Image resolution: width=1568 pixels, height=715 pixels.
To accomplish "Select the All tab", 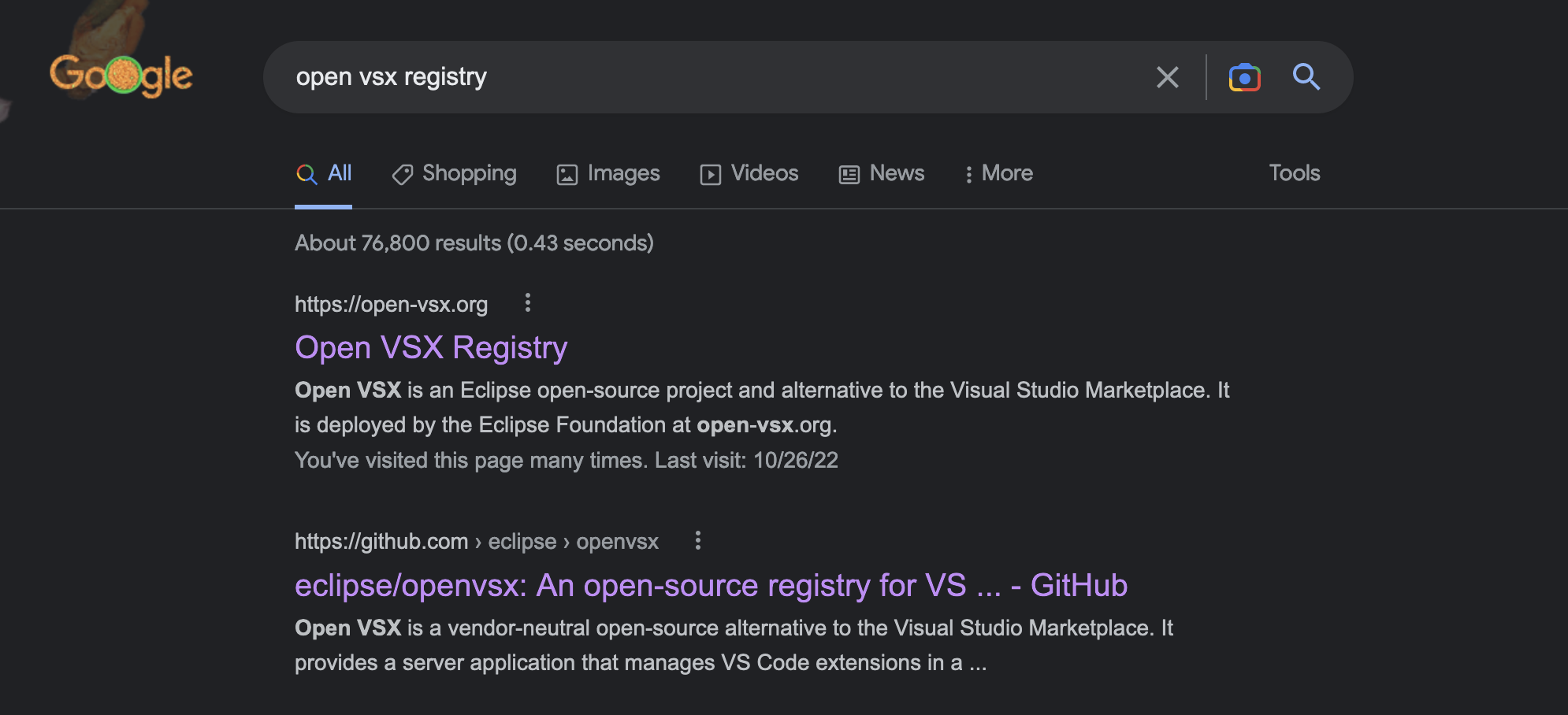I will (337, 173).
